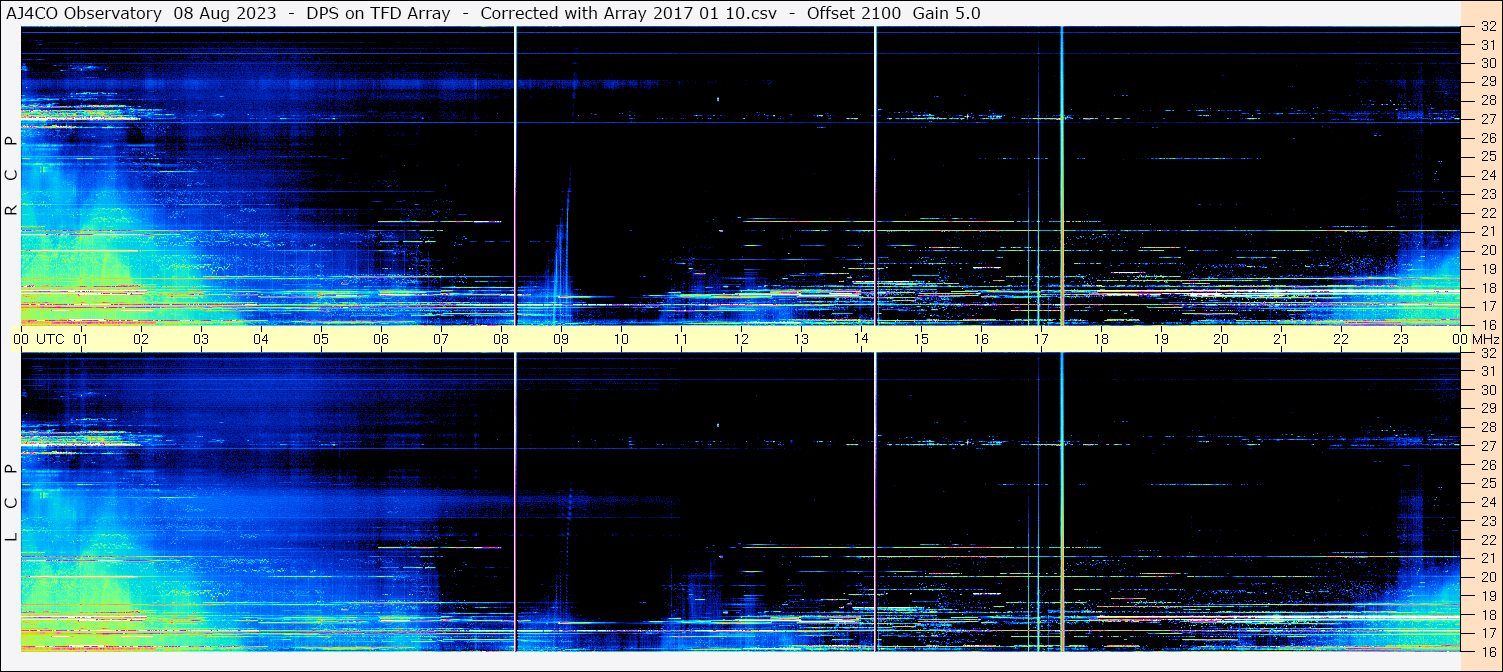This screenshot has height=672, width=1503.
Task: Click the '21' hour tick on time axis
Action: point(1281,339)
